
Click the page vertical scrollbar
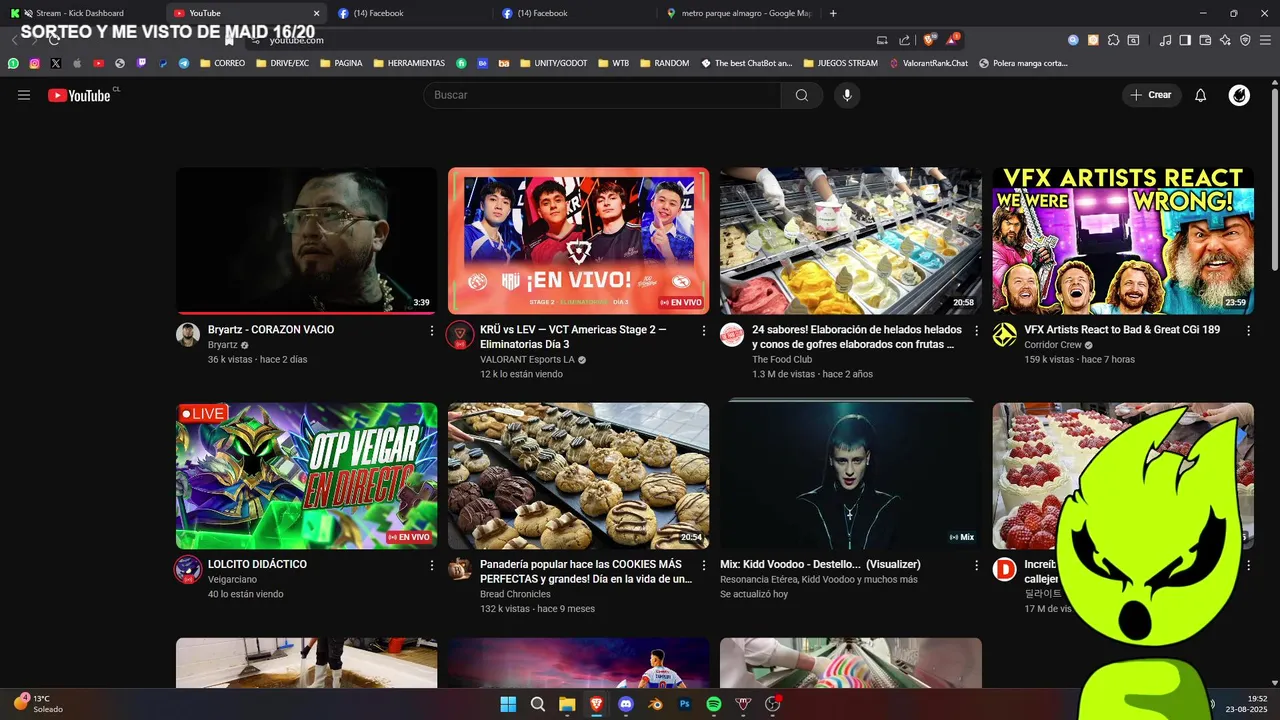(x=1274, y=180)
